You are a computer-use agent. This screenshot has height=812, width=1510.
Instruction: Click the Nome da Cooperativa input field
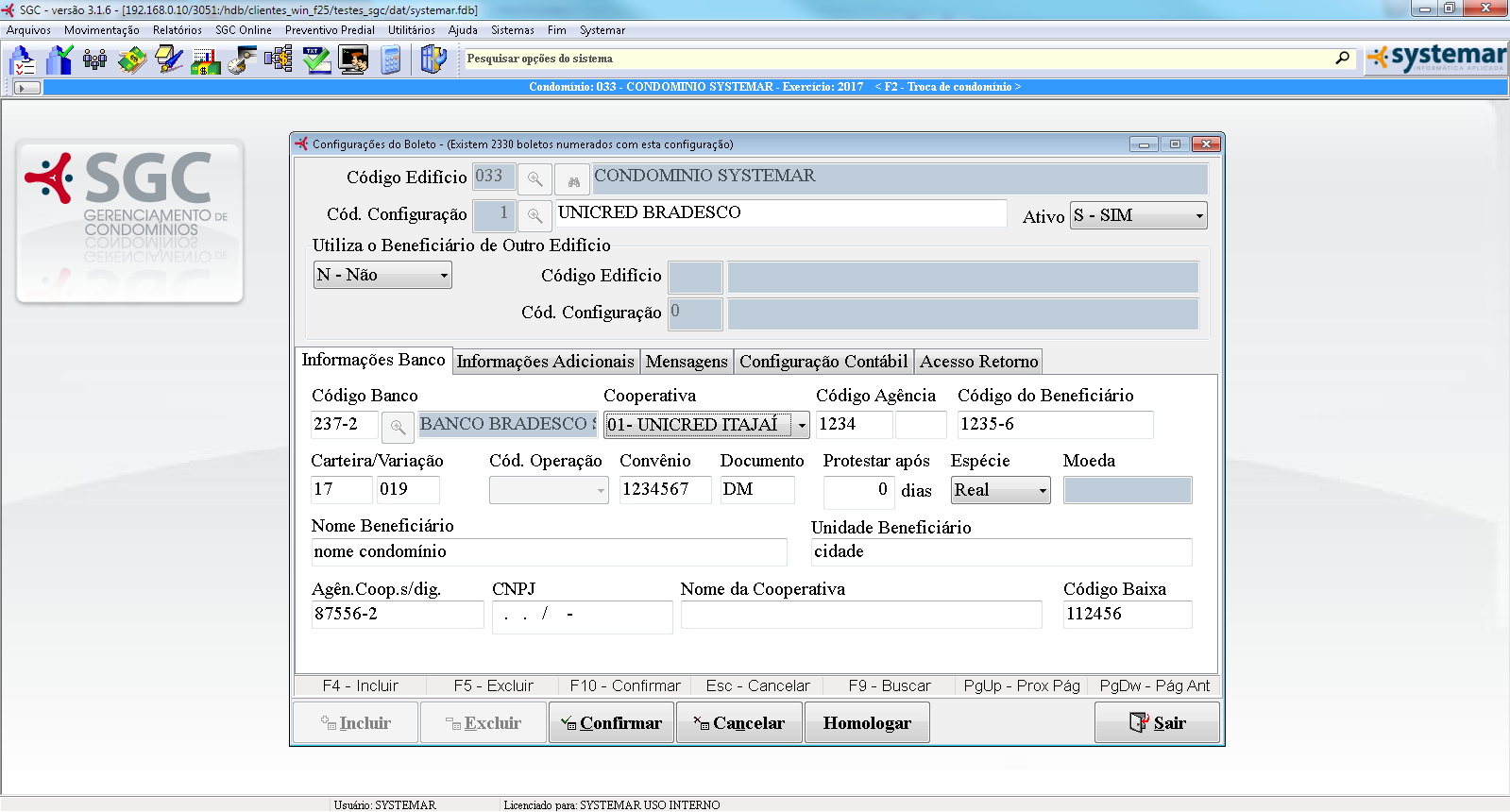click(x=860, y=615)
